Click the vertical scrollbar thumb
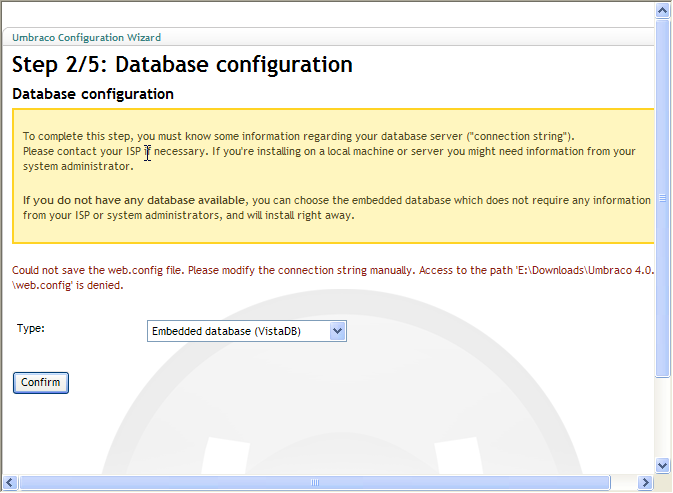Viewport: 673px width, 493px height. coord(662,198)
